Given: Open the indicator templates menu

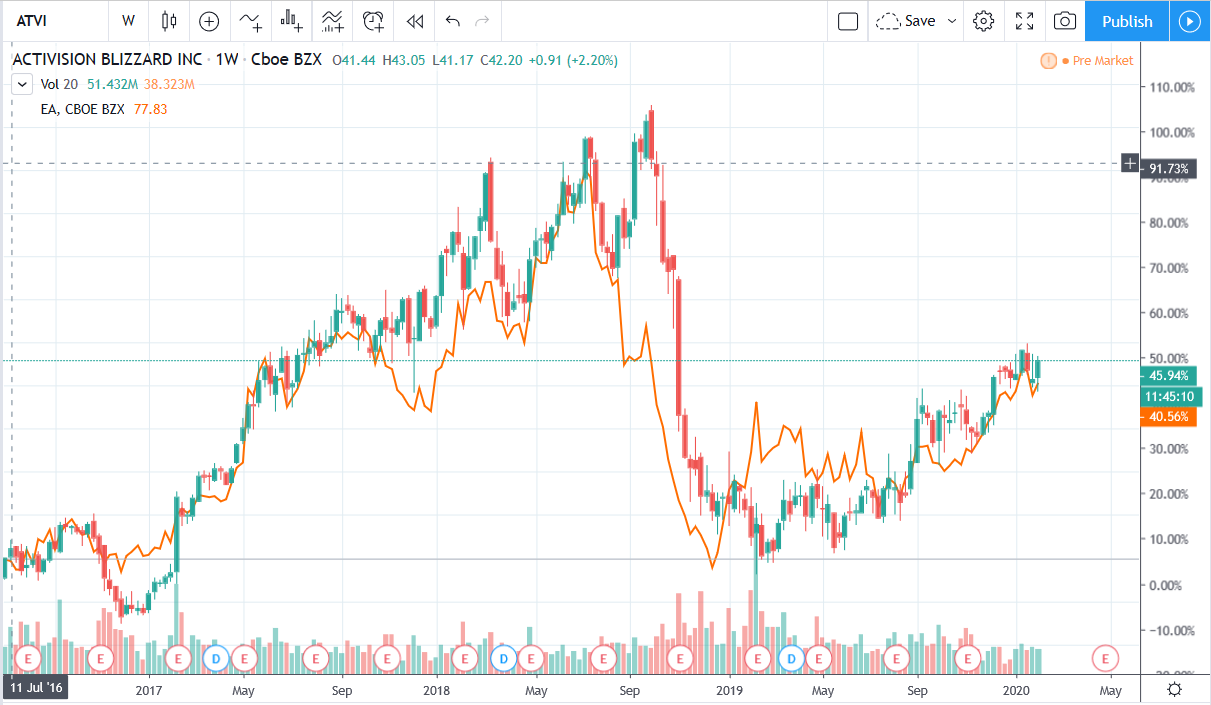Looking at the screenshot, I should pos(333,21).
